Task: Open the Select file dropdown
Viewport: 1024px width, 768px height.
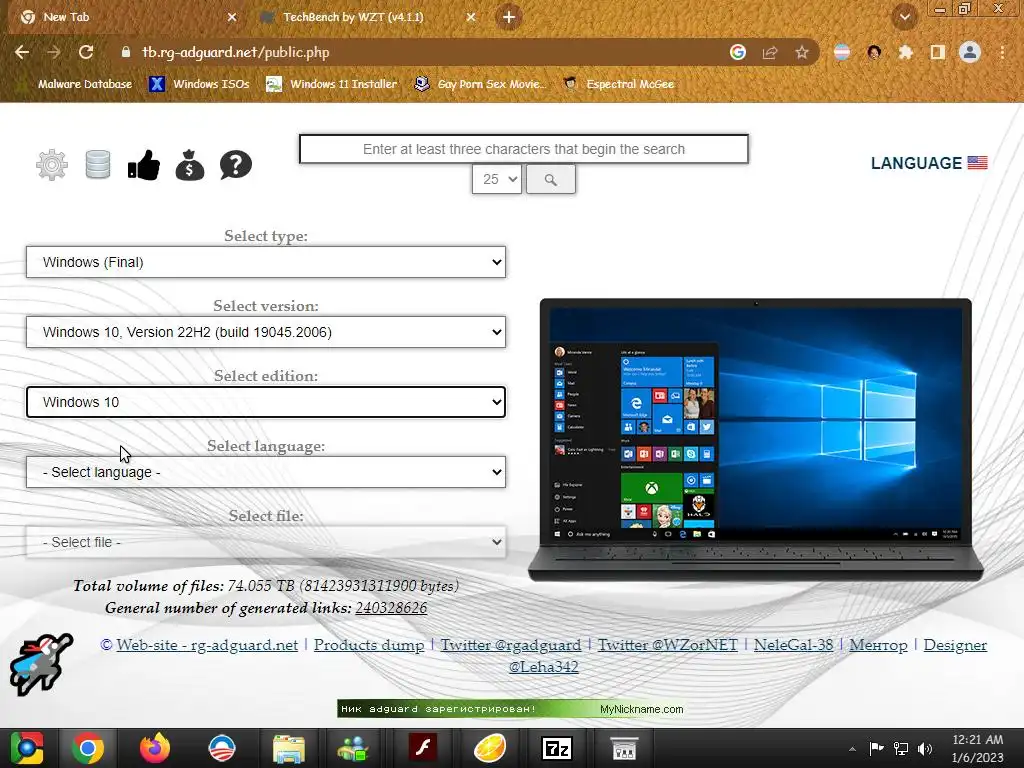Action: (x=266, y=542)
